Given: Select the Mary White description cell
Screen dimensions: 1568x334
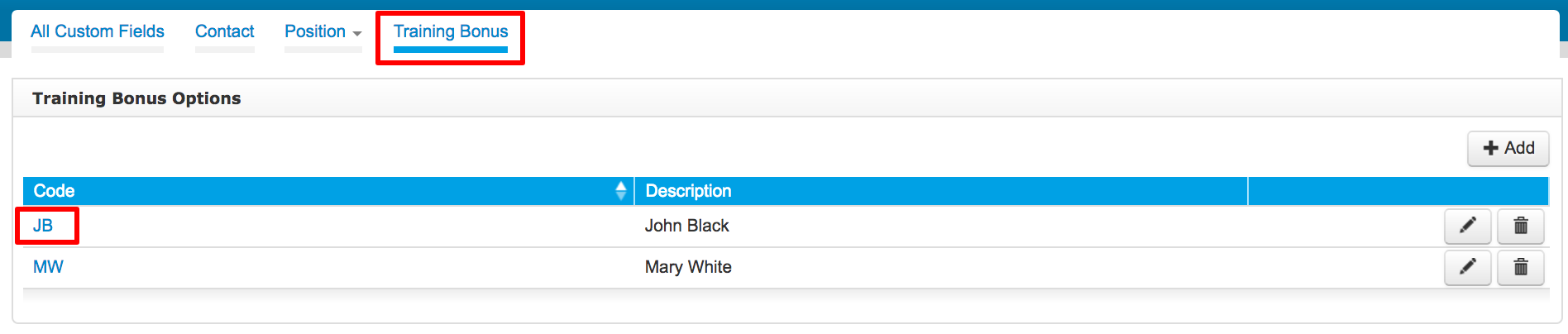Looking at the screenshot, I should coord(688,267).
